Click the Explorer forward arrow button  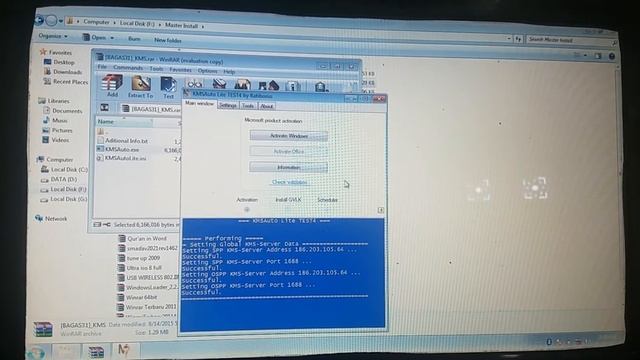coord(51,20)
